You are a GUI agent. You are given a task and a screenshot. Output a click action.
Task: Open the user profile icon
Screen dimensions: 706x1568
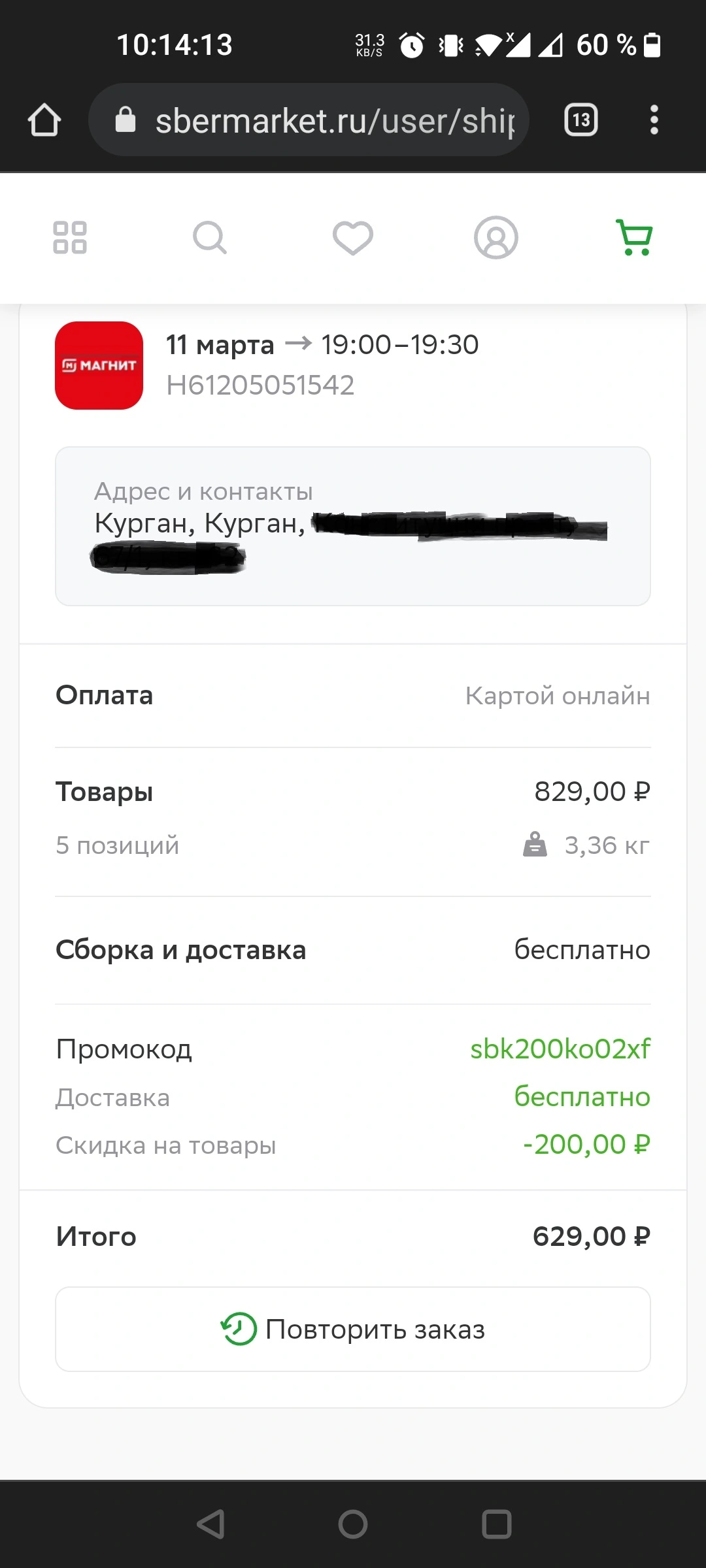pyautogui.click(x=496, y=237)
